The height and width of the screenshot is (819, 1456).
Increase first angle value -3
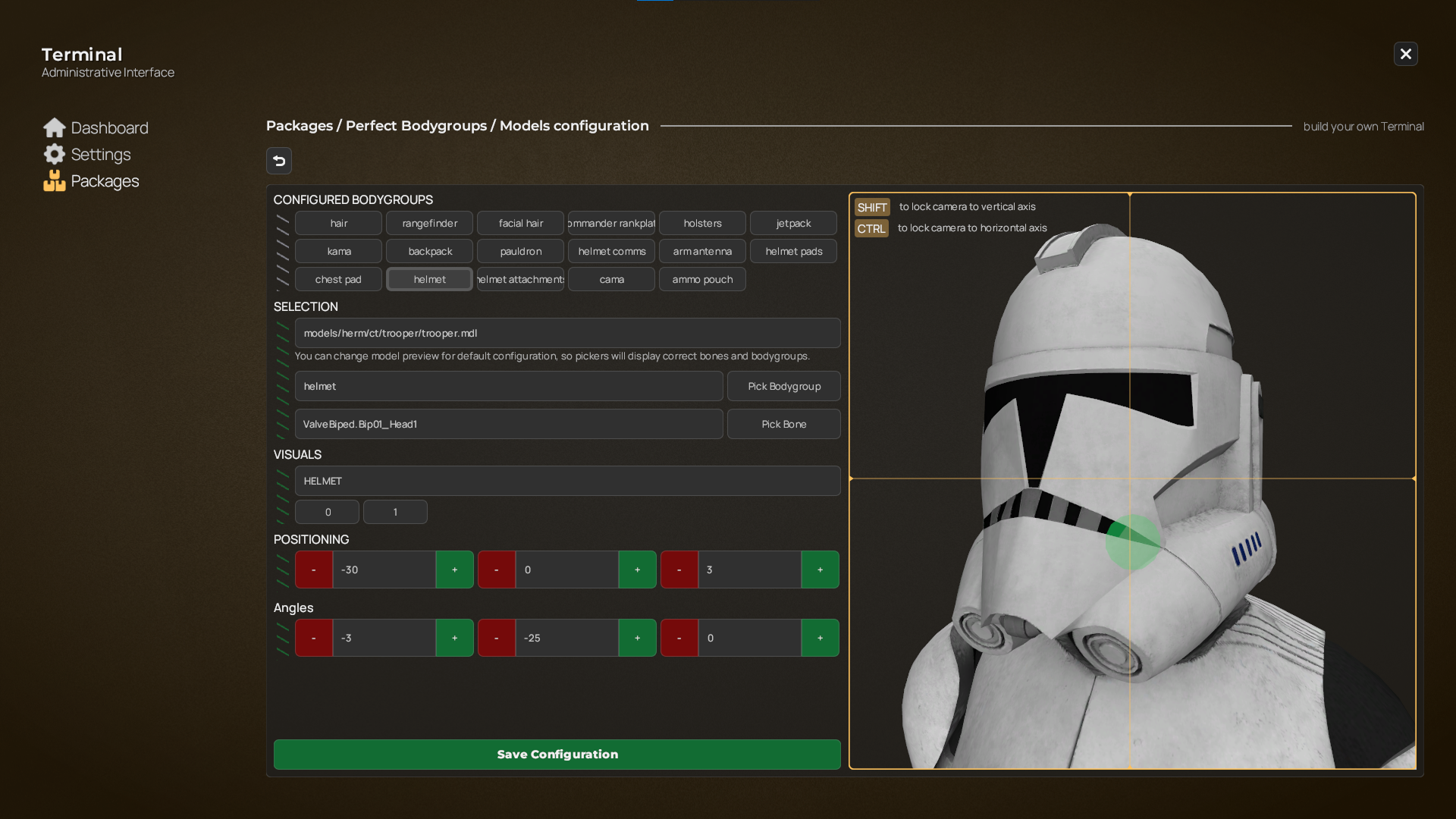(x=455, y=638)
